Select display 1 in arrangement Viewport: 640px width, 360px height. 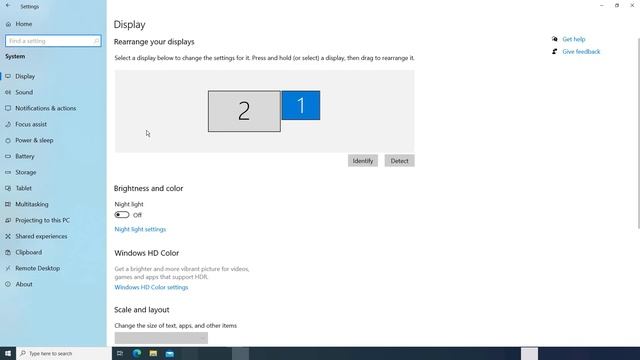click(x=301, y=105)
